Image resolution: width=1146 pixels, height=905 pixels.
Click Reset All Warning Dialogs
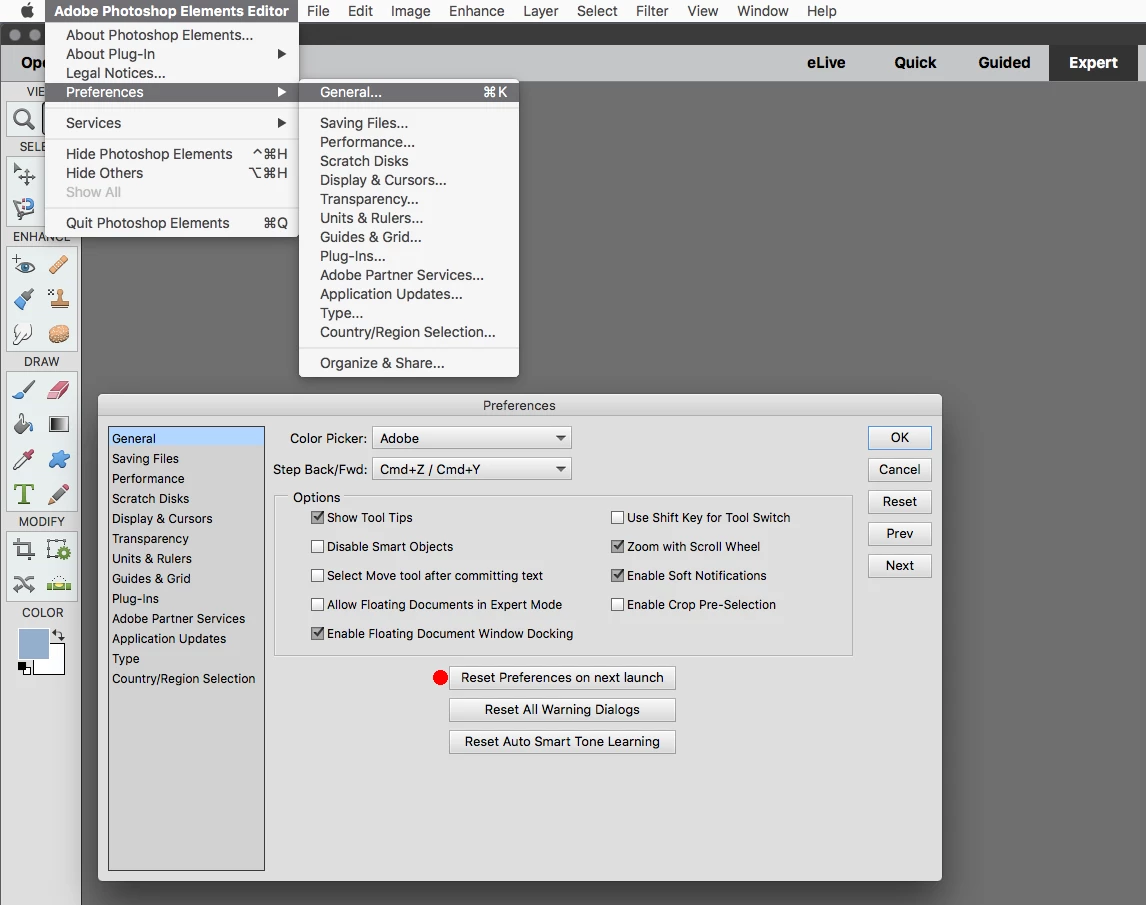[562, 710]
